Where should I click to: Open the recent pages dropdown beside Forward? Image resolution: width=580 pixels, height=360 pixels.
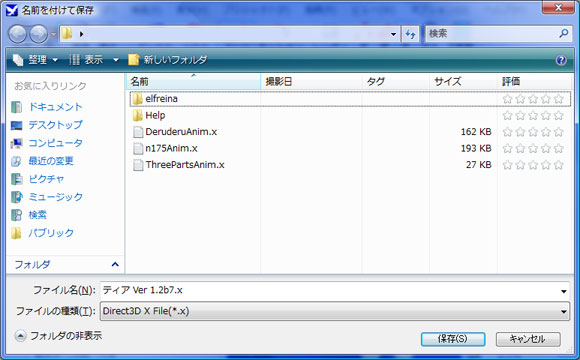(x=53, y=34)
